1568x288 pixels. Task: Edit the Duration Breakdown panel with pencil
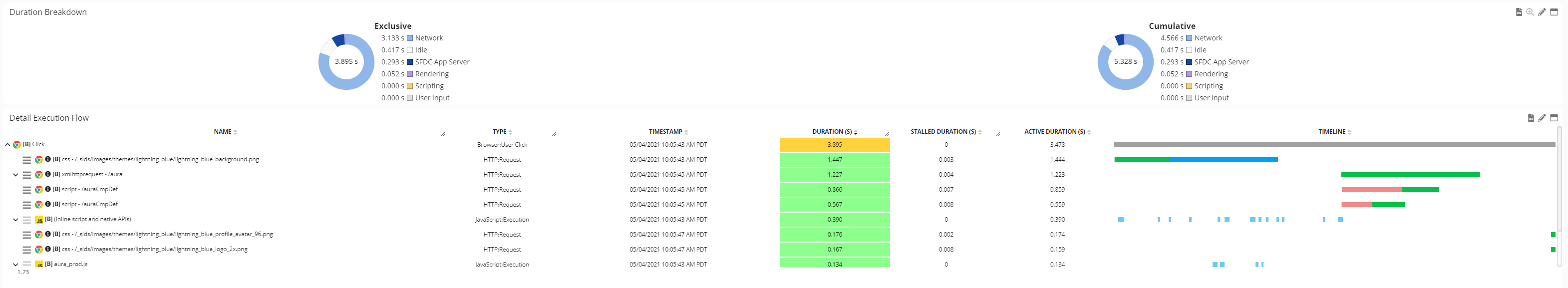coord(1542,12)
